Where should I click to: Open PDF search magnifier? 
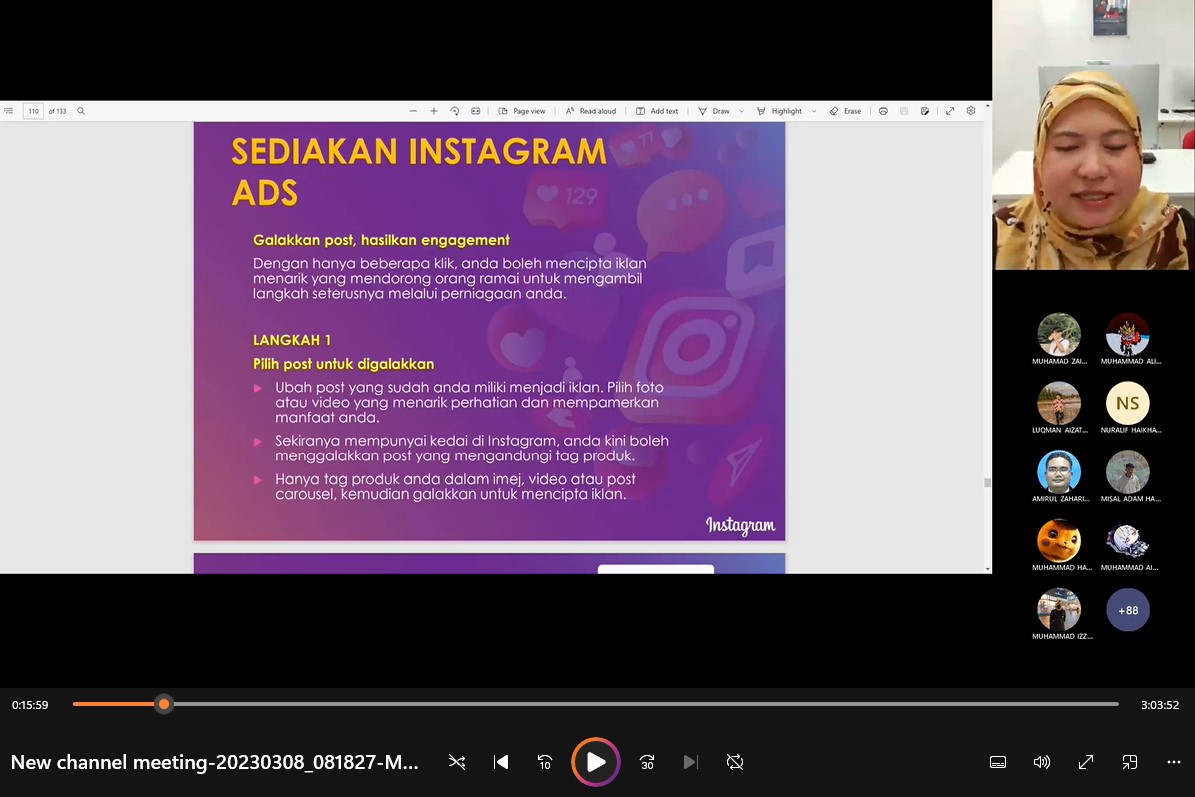click(x=81, y=111)
